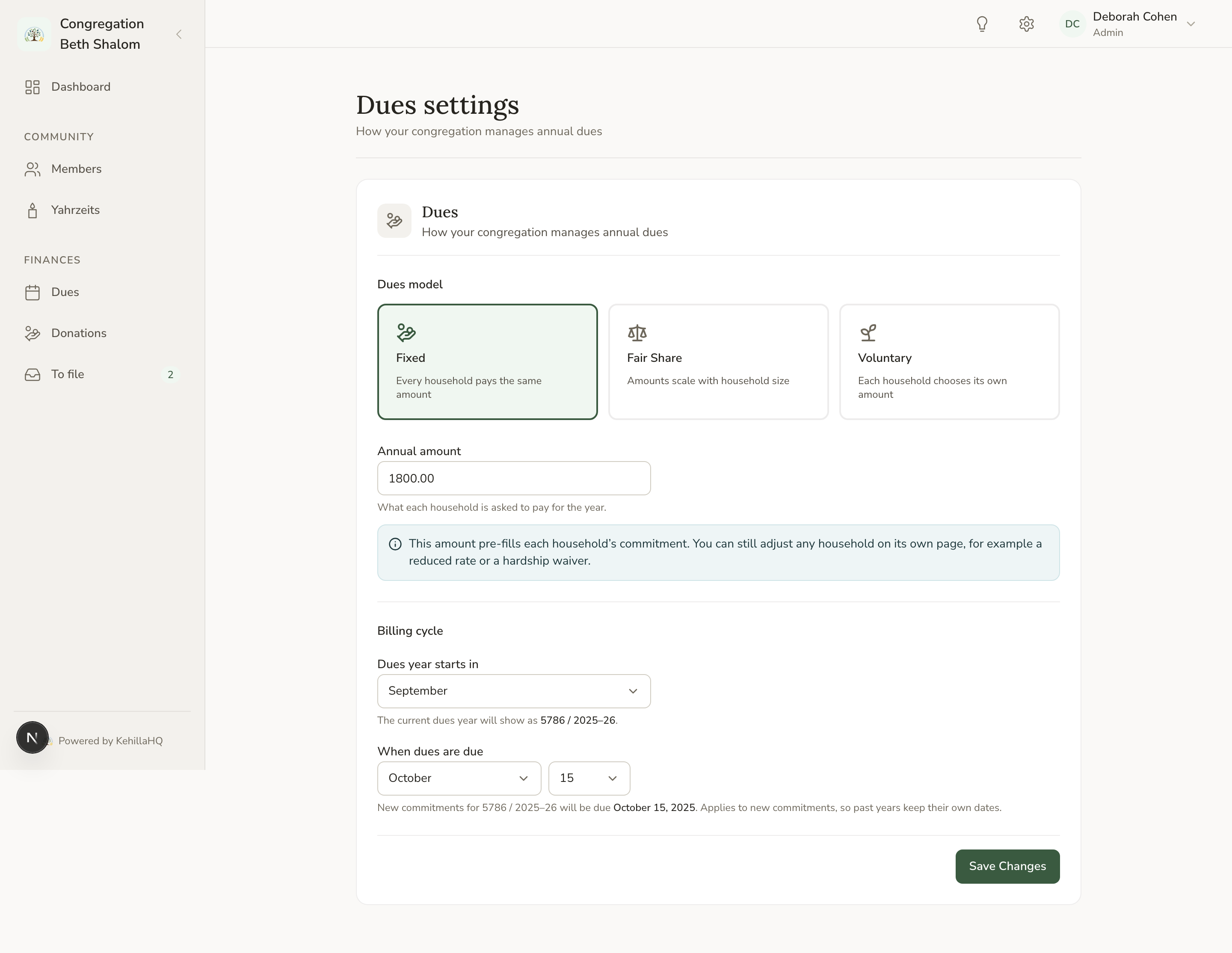Click the Admin role label
This screenshot has width=1232, height=953.
click(1108, 33)
